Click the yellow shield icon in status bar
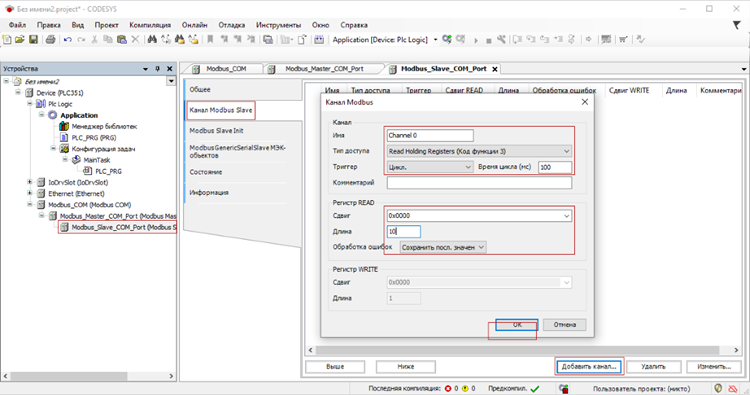 718,388
